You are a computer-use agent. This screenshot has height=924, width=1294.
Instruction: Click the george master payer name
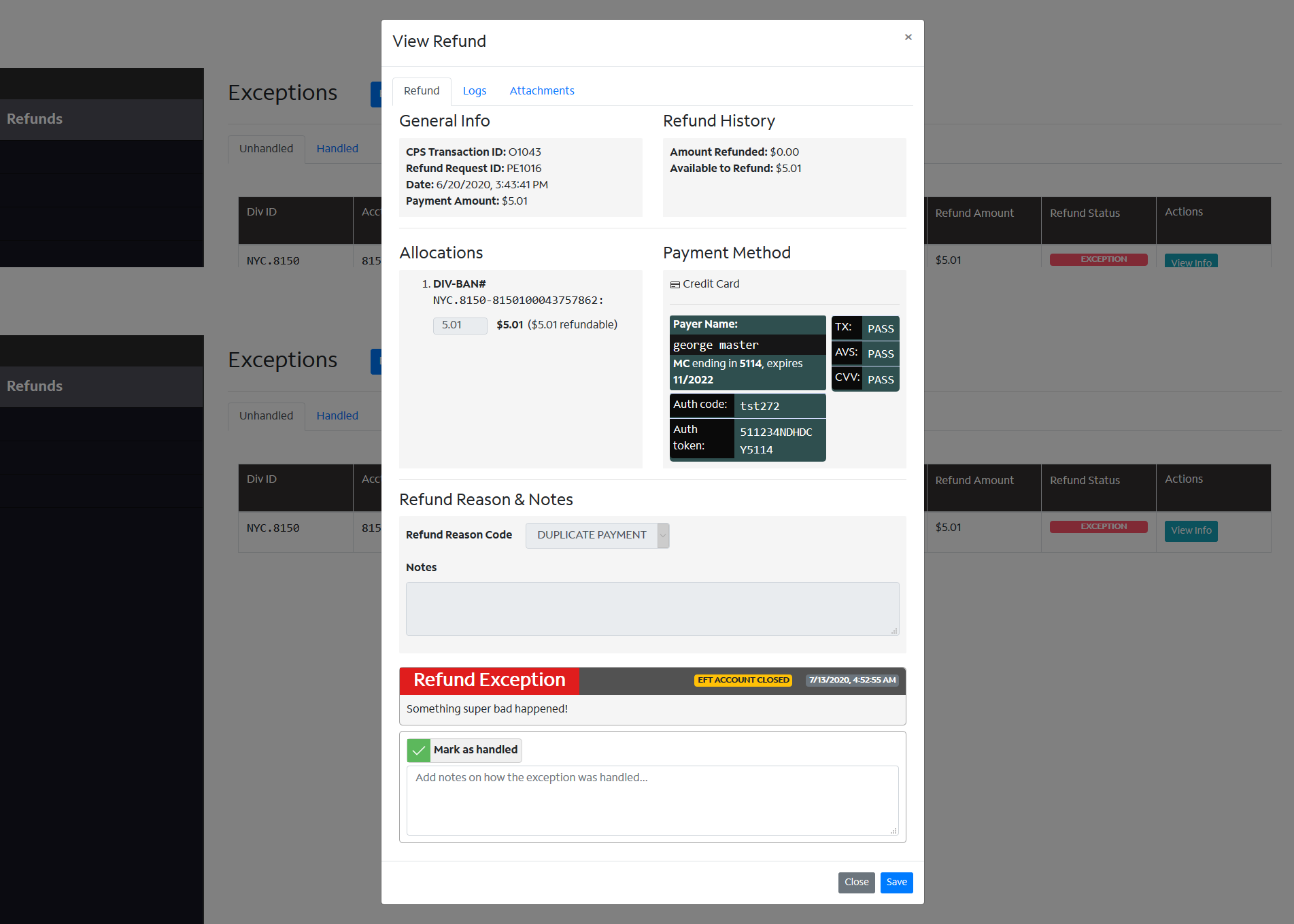(x=715, y=345)
